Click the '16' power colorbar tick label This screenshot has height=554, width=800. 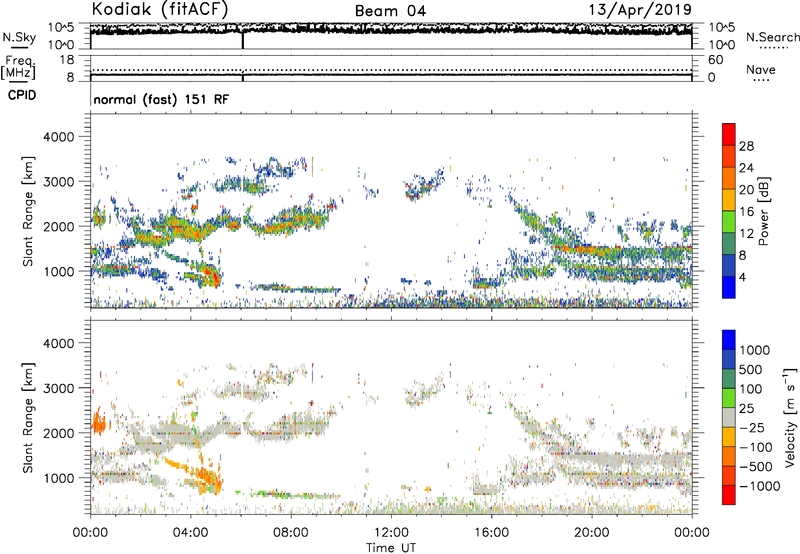click(746, 212)
